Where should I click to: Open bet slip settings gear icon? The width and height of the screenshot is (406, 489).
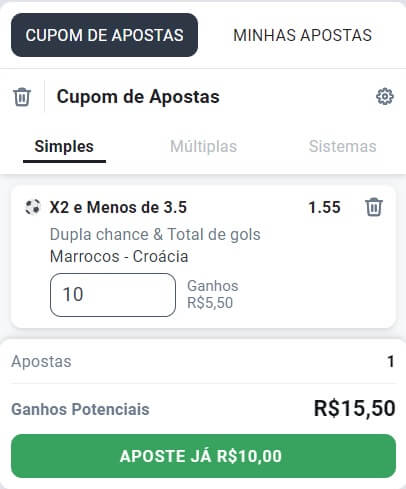point(385,97)
